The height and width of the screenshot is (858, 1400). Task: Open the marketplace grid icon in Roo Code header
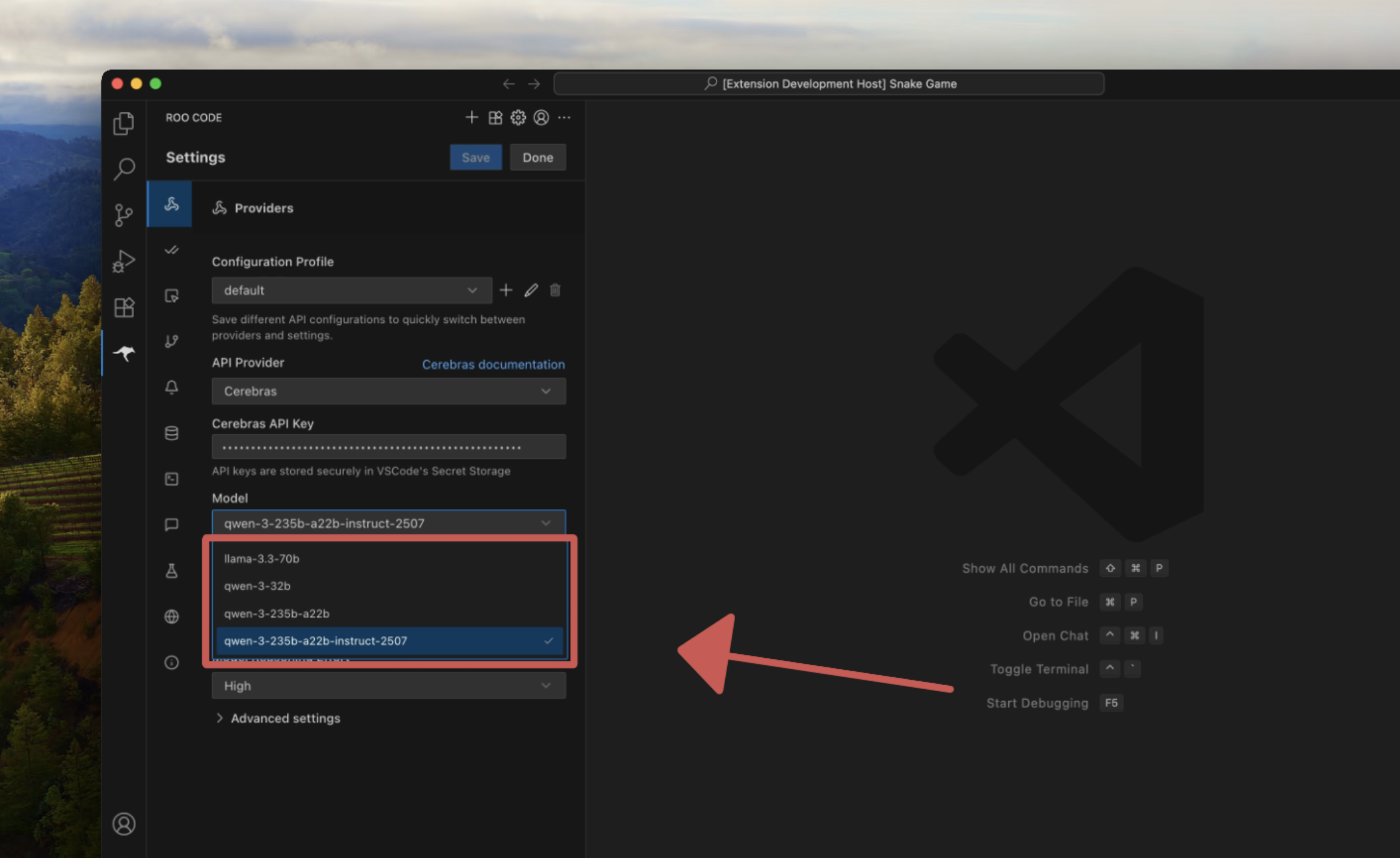[x=495, y=117]
